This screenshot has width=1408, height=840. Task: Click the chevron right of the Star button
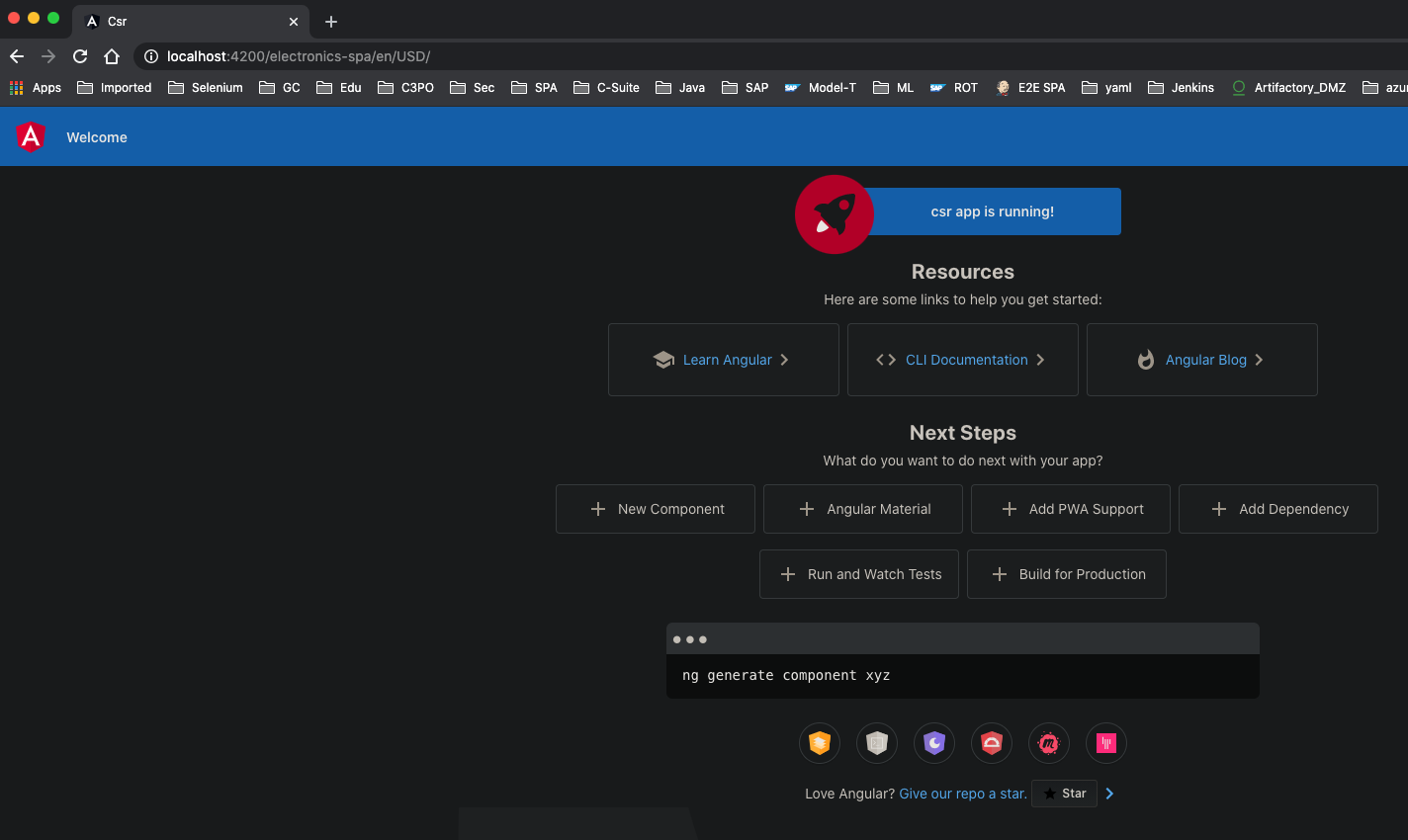[x=1109, y=794]
